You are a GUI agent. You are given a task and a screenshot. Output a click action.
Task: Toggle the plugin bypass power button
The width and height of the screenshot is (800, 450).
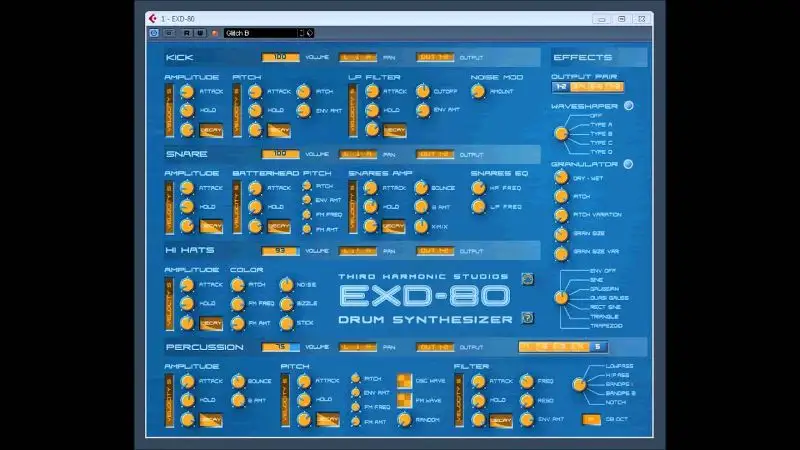click(154, 33)
